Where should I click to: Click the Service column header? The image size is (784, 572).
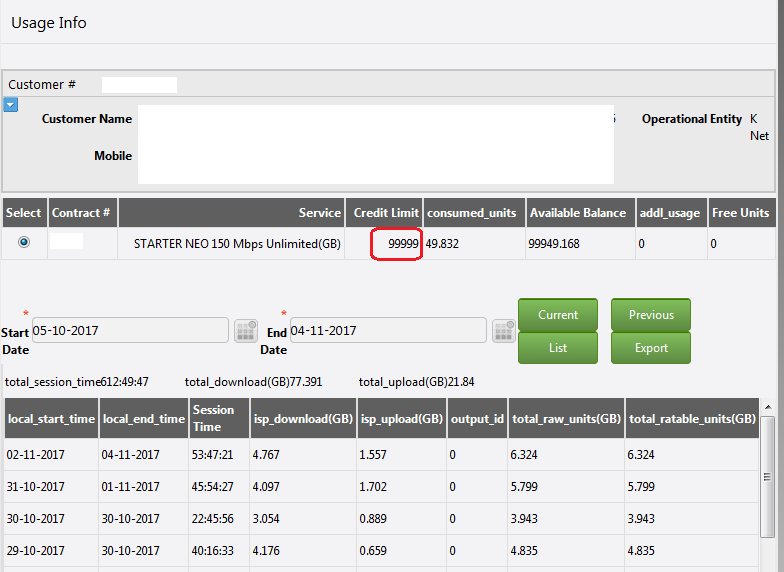point(232,213)
